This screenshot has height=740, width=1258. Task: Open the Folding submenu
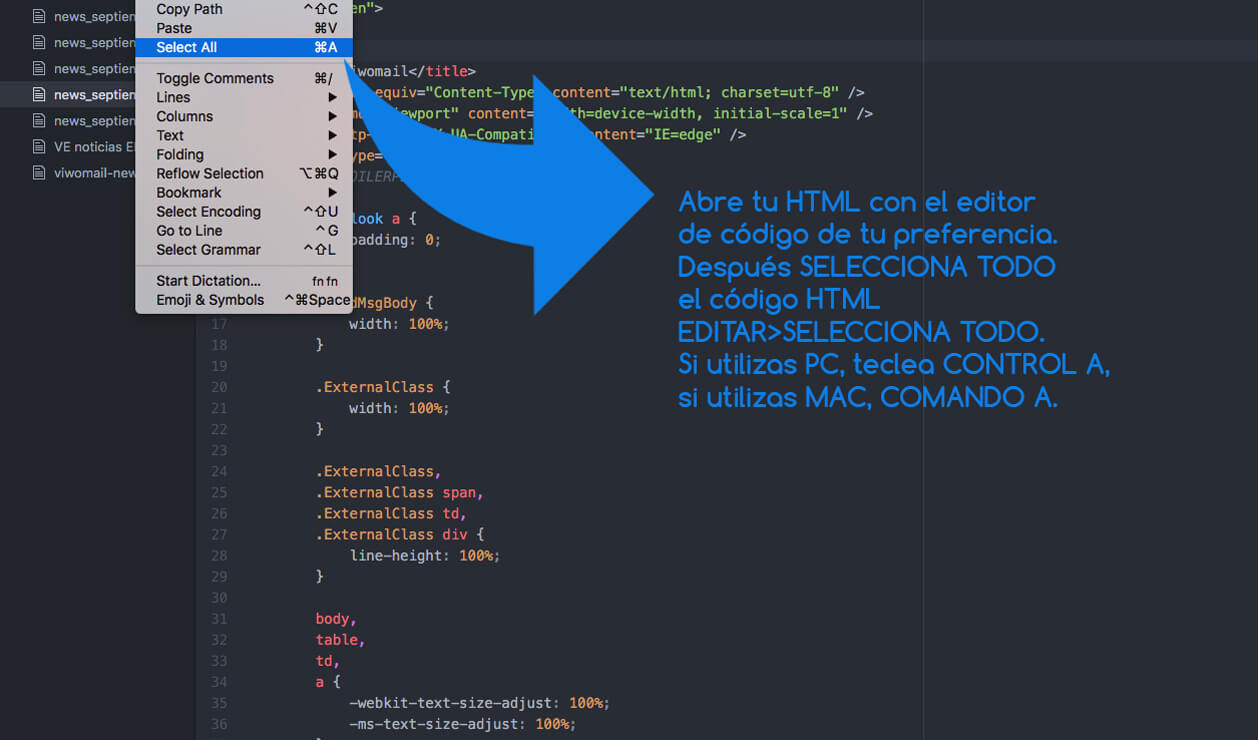click(x=180, y=154)
